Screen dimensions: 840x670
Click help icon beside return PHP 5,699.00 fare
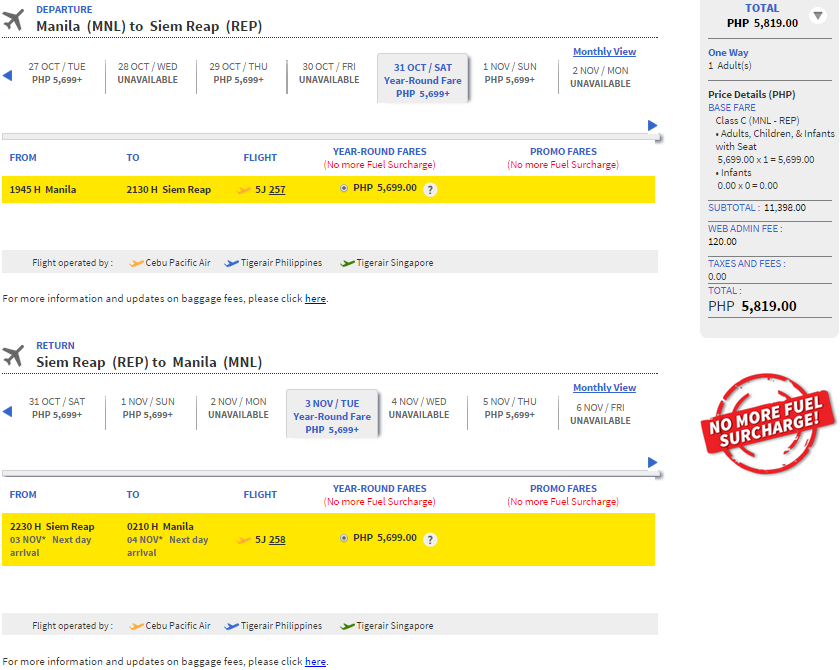point(430,539)
